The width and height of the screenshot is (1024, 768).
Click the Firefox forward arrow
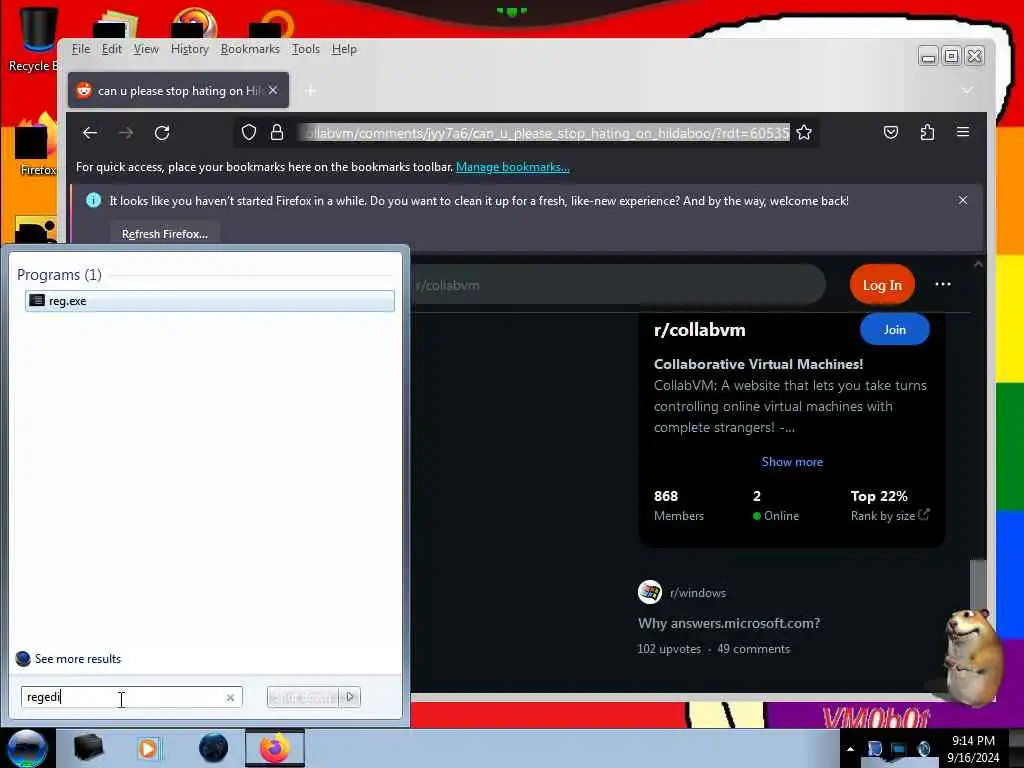[125, 133]
